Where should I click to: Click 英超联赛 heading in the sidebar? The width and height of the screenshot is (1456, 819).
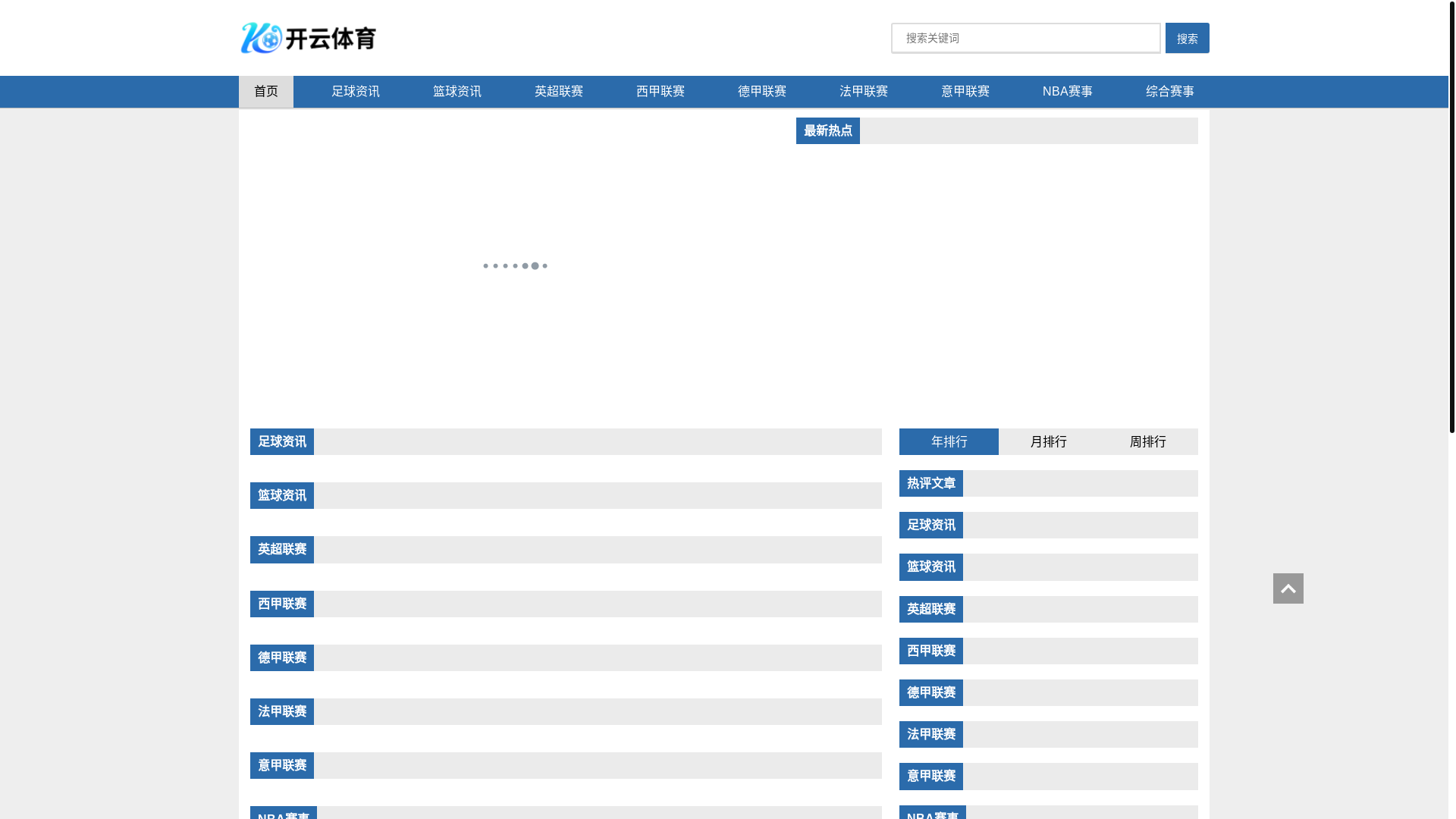pos(931,609)
